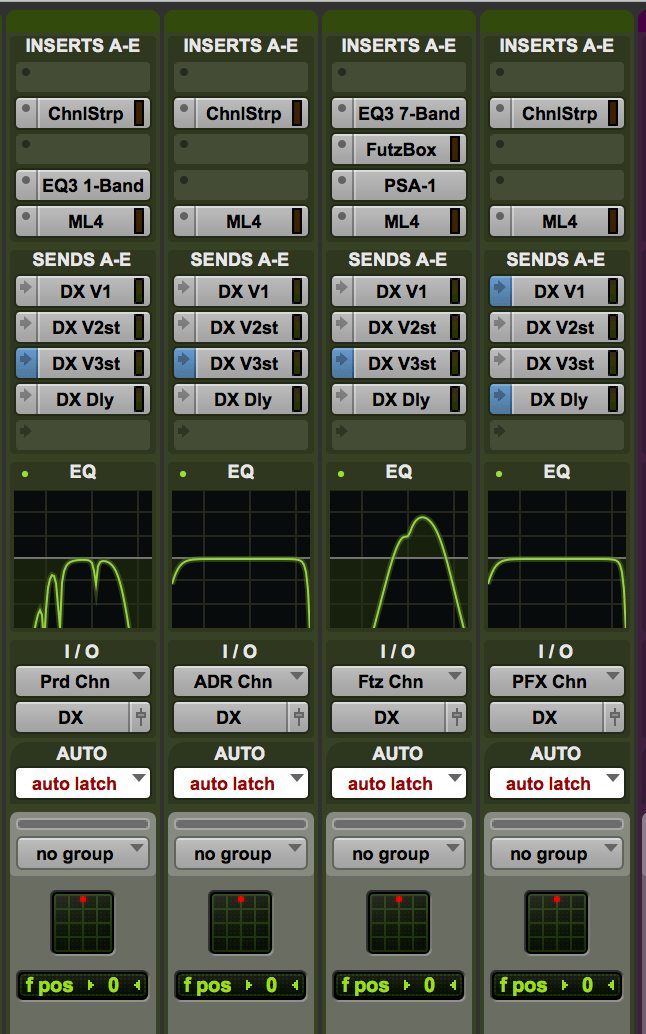
Task: Toggle the meter indicator on the FutzBox insert
Action: [x=455, y=149]
